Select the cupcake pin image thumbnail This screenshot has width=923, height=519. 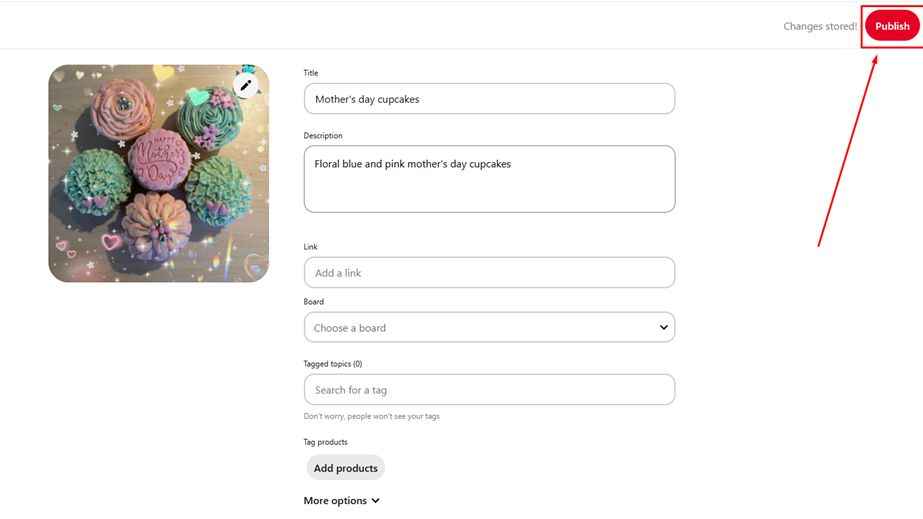tap(158, 174)
